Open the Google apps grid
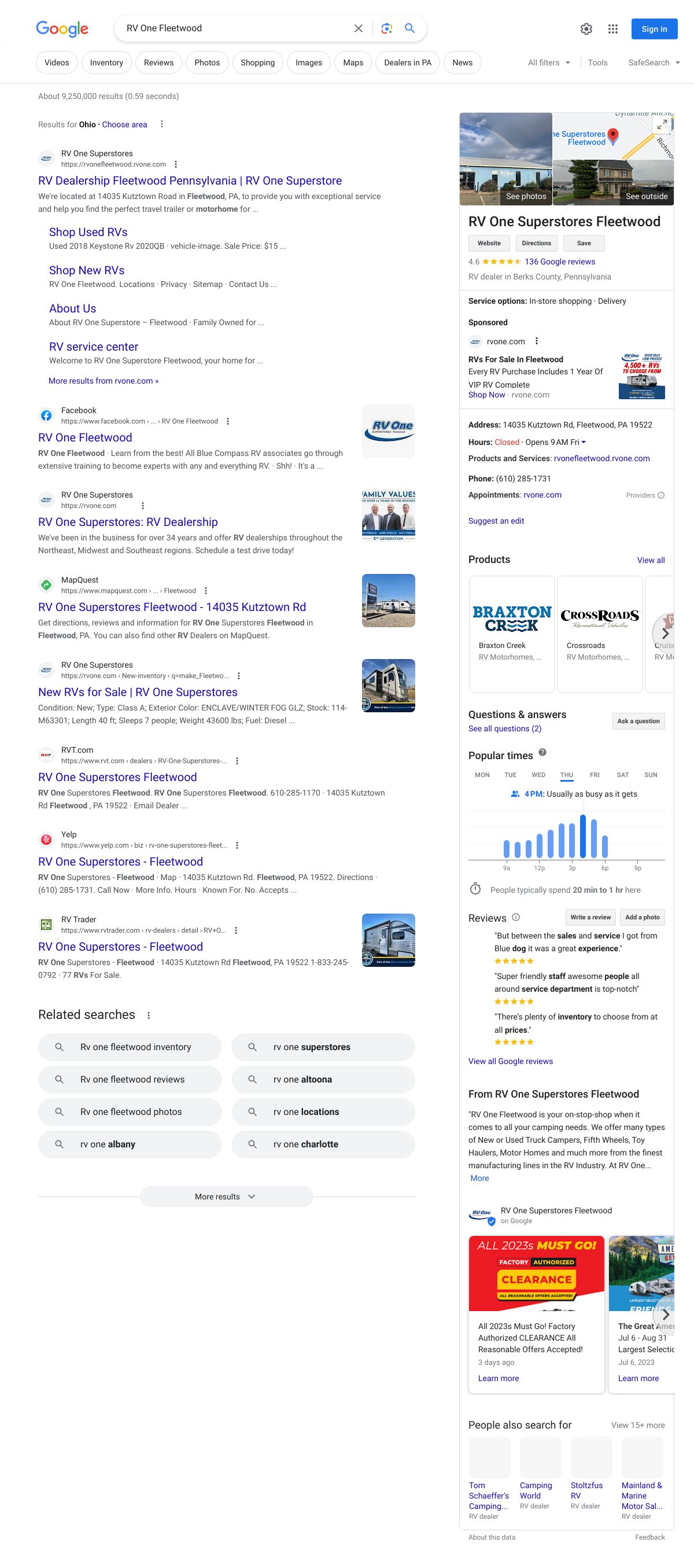This screenshot has width=694, height=1568. 612,29
